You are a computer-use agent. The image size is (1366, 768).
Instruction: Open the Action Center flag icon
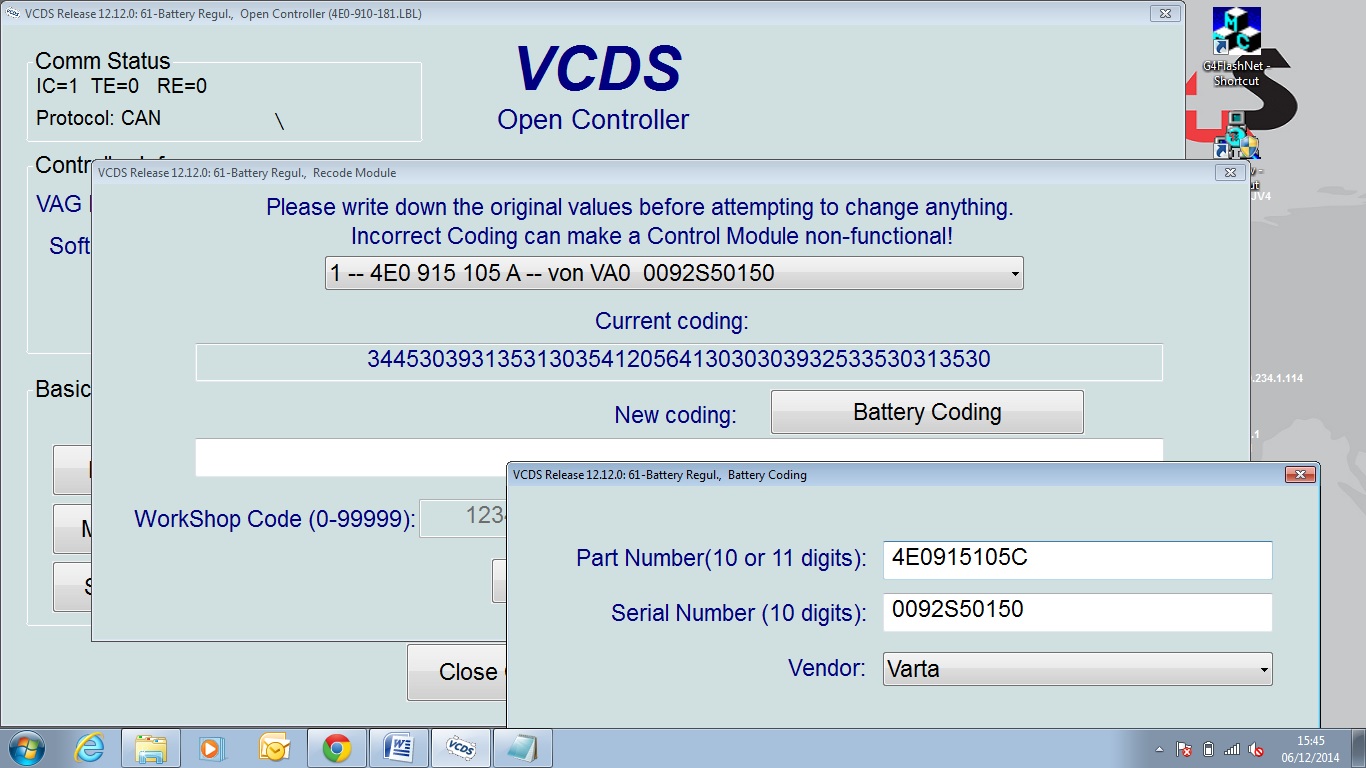click(x=1184, y=749)
